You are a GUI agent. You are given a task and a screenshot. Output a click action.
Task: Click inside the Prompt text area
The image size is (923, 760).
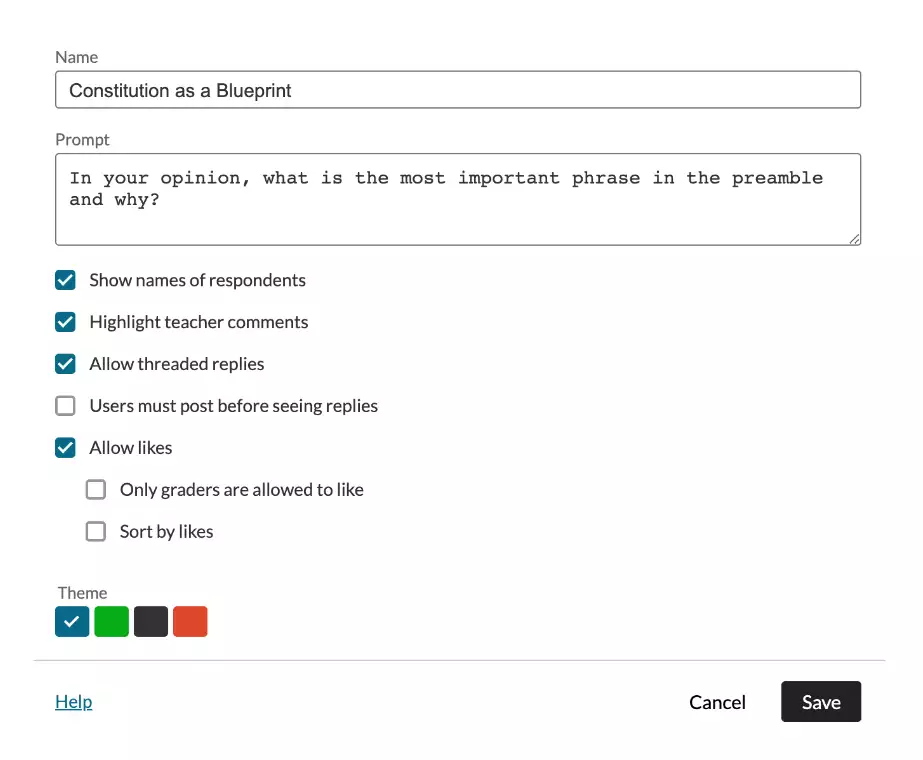(458, 199)
